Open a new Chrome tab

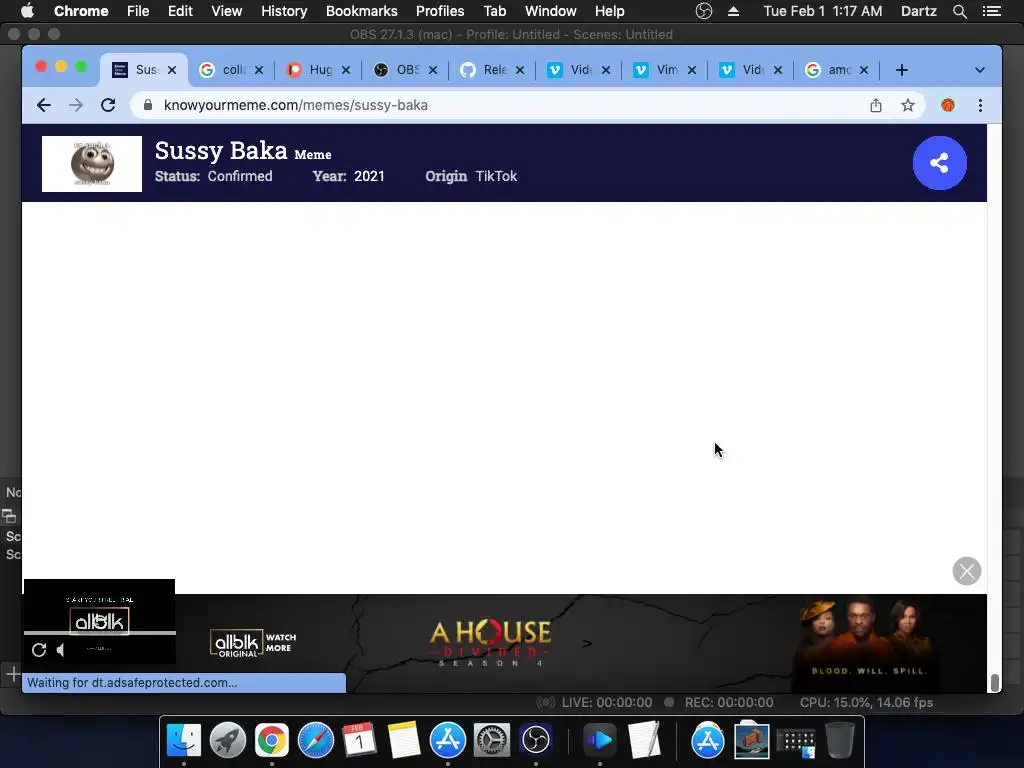tap(902, 70)
